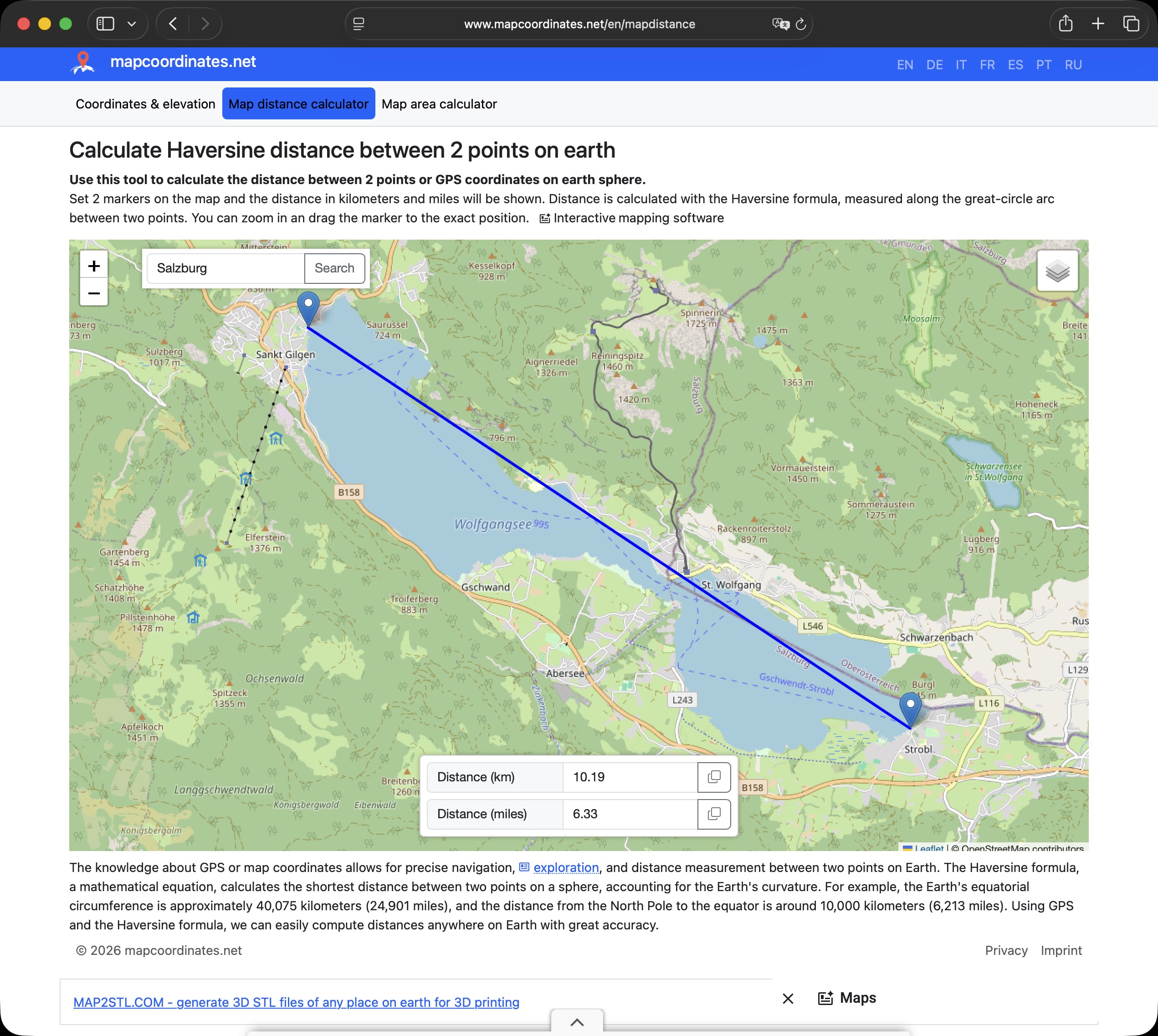Select the start marker at Sankt Gilgen

coord(308,308)
